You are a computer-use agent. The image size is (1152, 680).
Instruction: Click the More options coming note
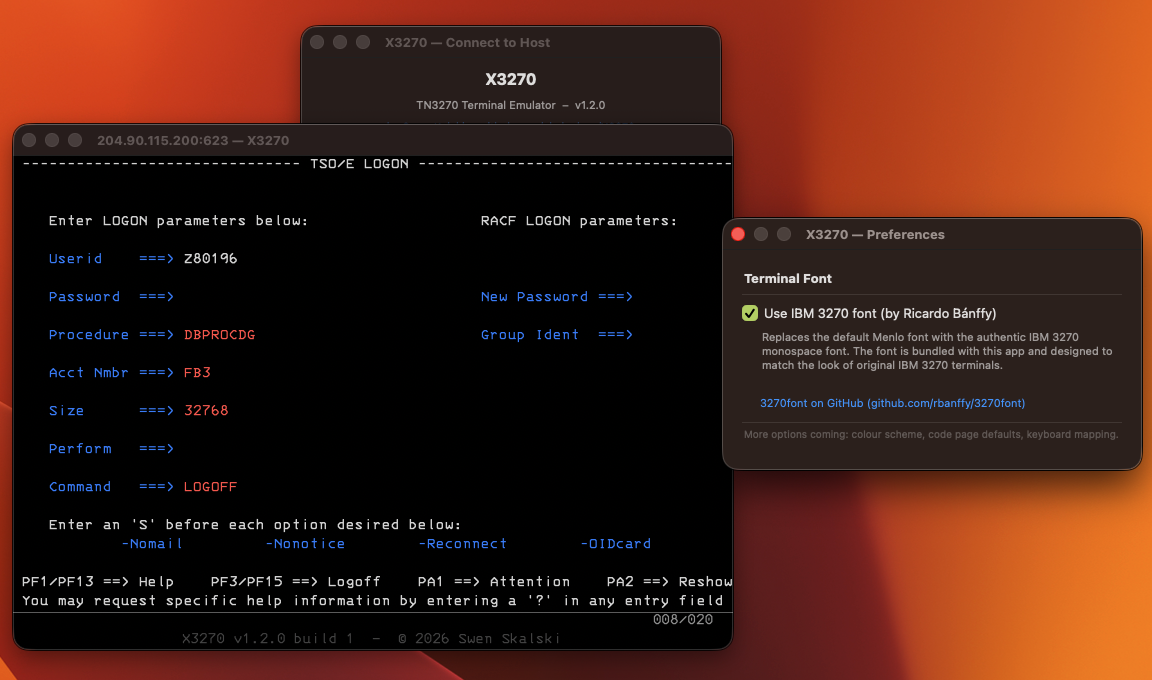pos(931,435)
